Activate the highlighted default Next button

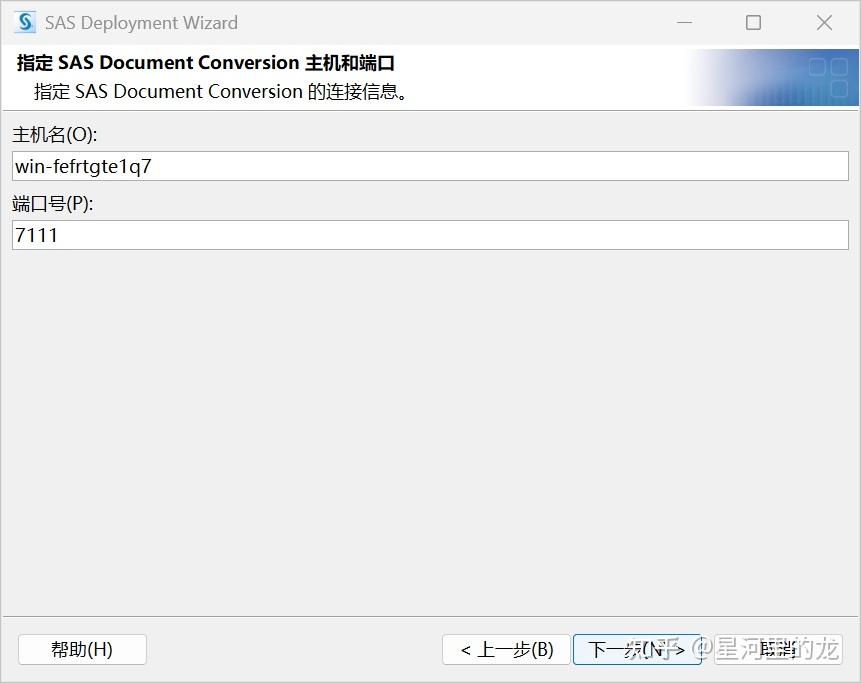[638, 649]
